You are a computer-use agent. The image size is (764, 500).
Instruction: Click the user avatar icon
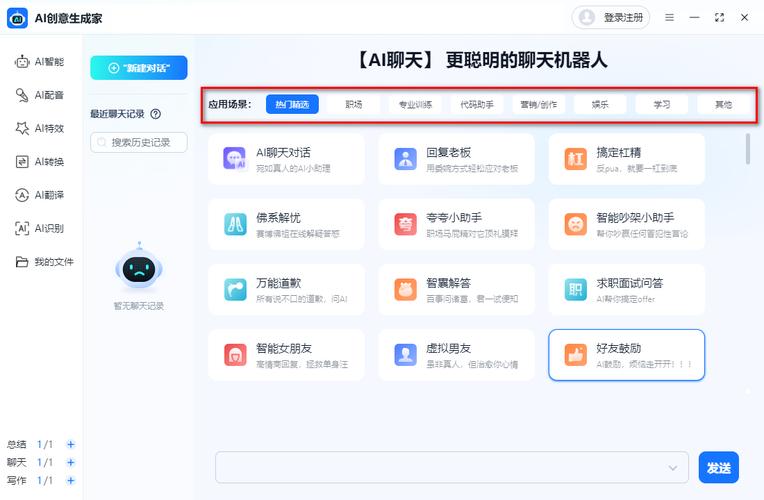(x=587, y=18)
